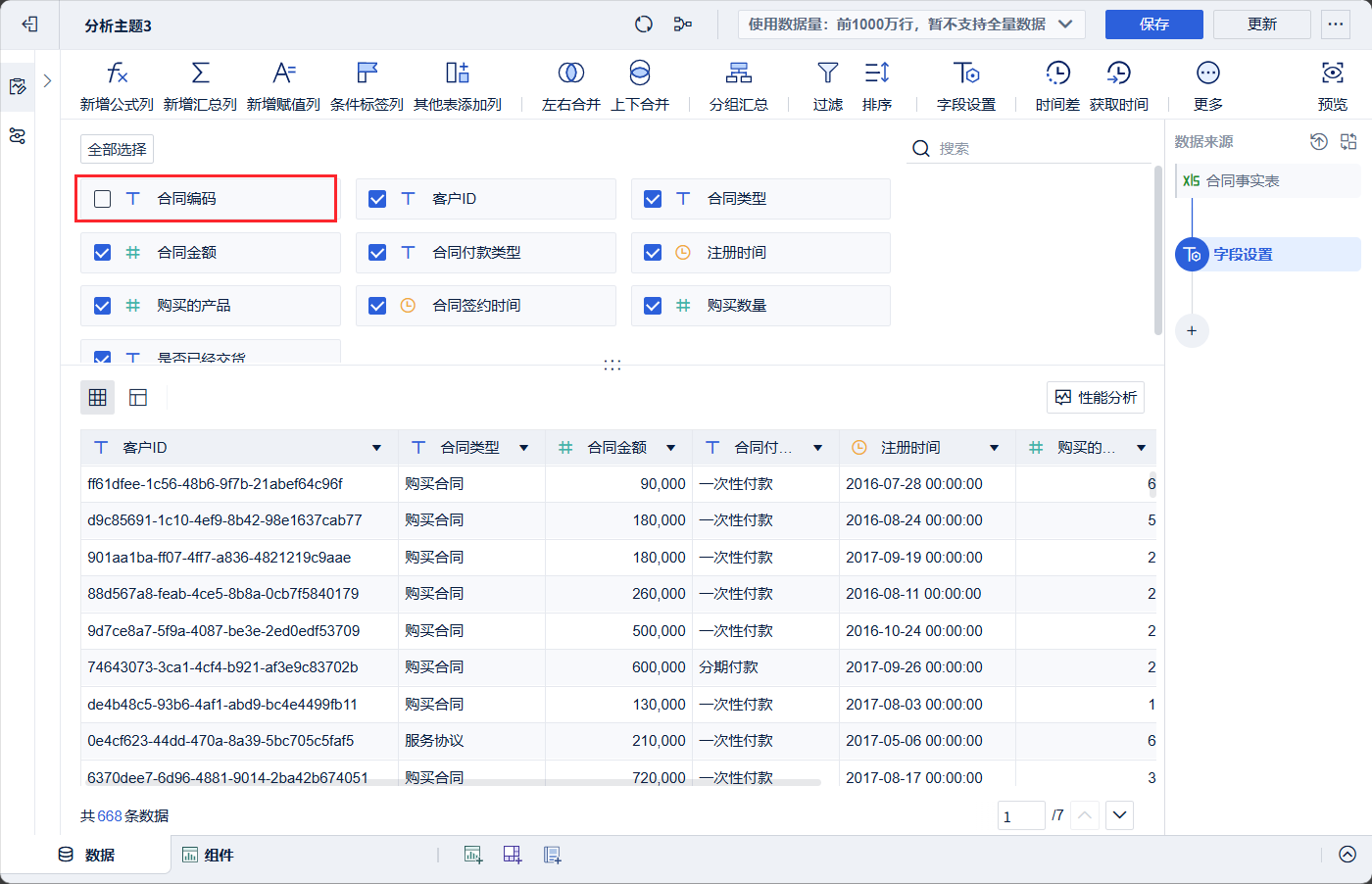This screenshot has height=884, width=1372.
Task: Uncheck the 合同付款类型 field checkbox
Action: click(x=377, y=253)
